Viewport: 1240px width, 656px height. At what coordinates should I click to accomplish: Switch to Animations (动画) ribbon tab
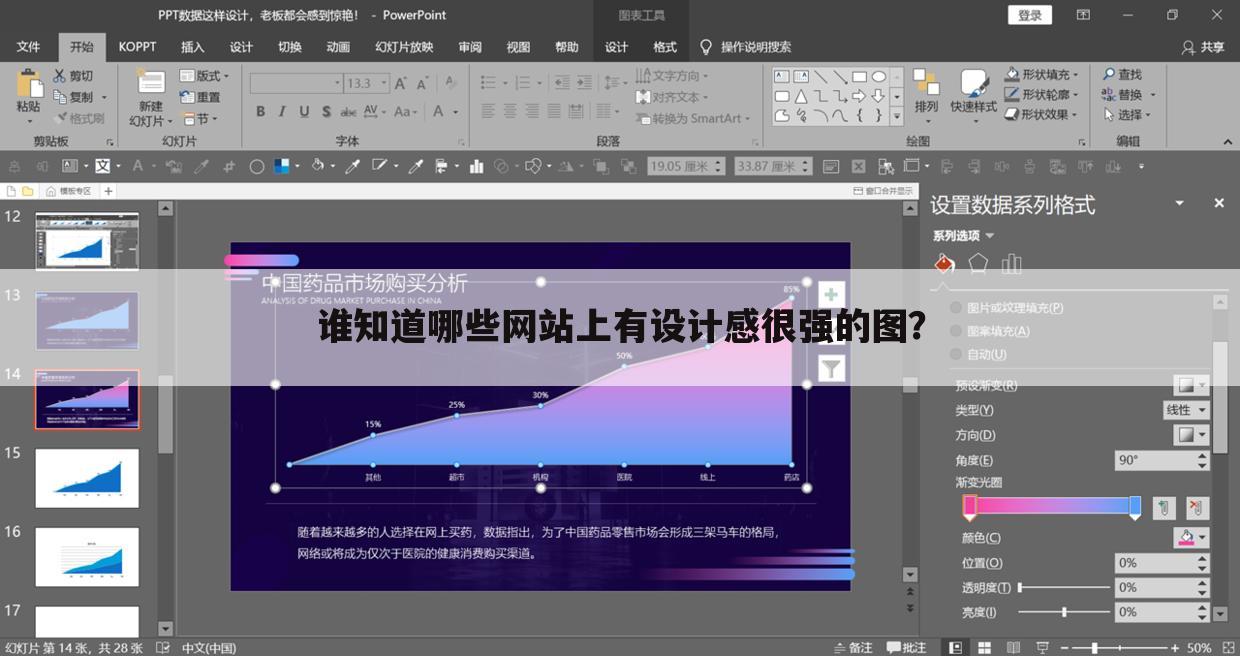(x=338, y=47)
